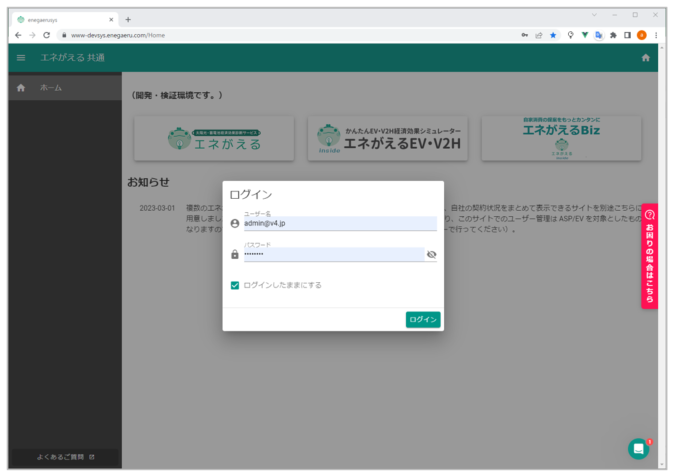Click the （開発・検証環境です。） text

click(176, 95)
